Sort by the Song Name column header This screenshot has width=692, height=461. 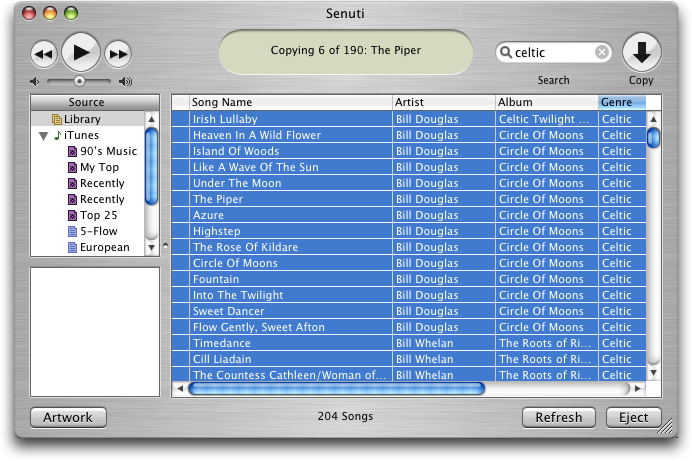click(x=290, y=102)
